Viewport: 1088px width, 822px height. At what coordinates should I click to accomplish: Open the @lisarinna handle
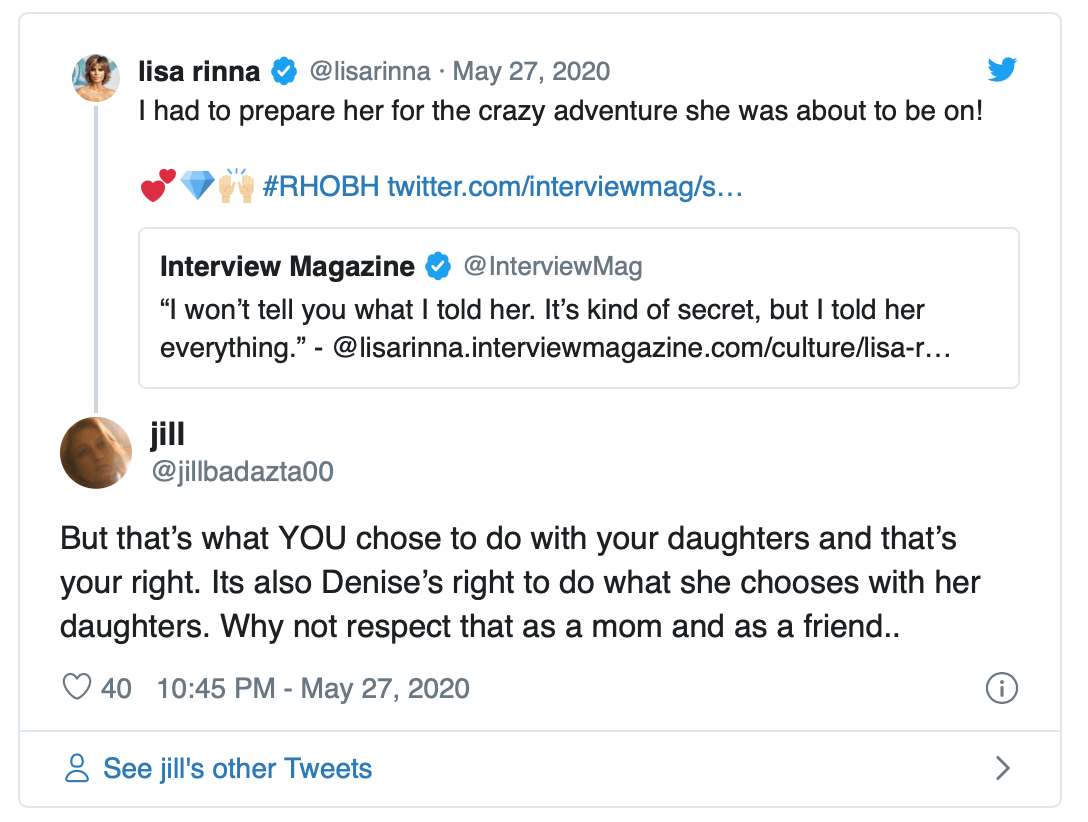[x=371, y=72]
